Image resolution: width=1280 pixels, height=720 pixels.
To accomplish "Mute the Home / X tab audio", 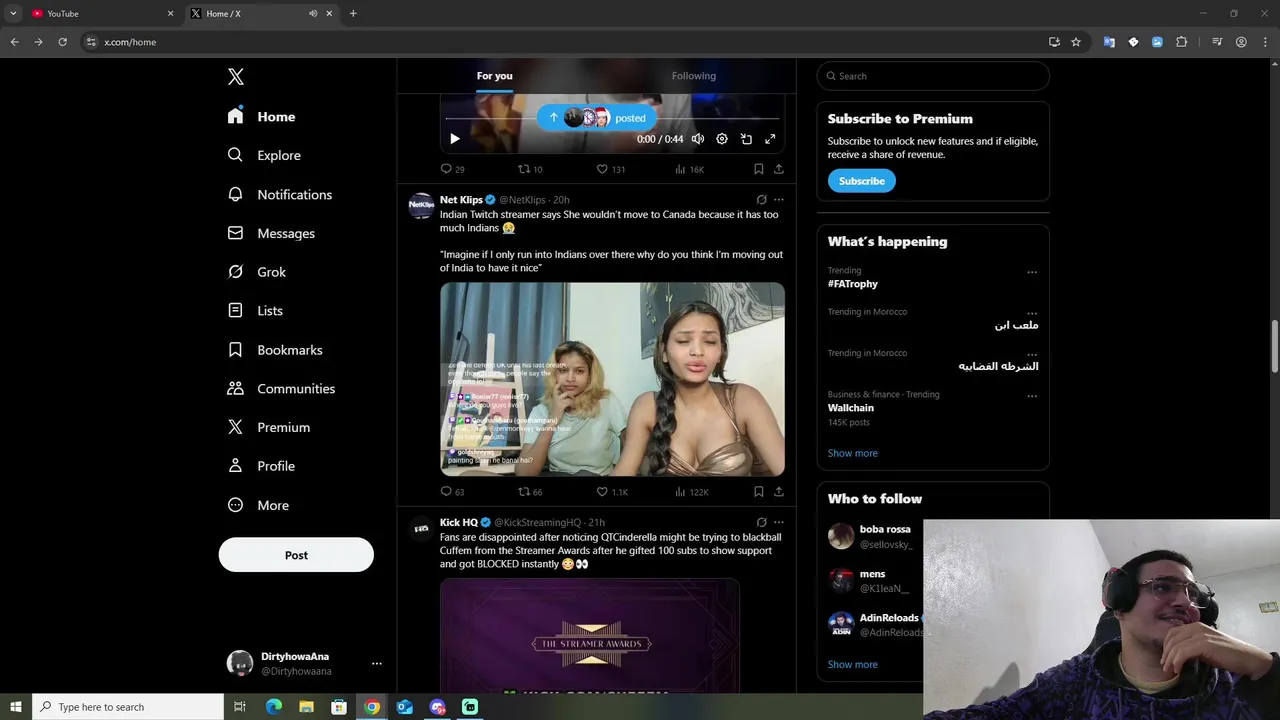I will pyautogui.click(x=313, y=13).
